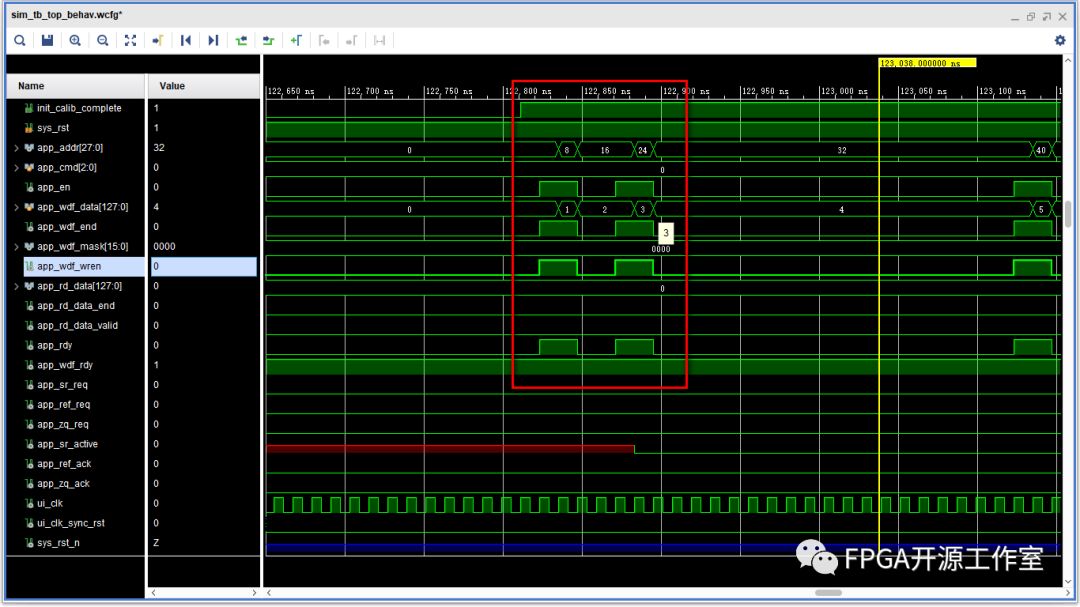This screenshot has height=607, width=1080.
Task: Select the sim_tb_top_behav.wcfg tab
Action: pyautogui.click(x=67, y=15)
